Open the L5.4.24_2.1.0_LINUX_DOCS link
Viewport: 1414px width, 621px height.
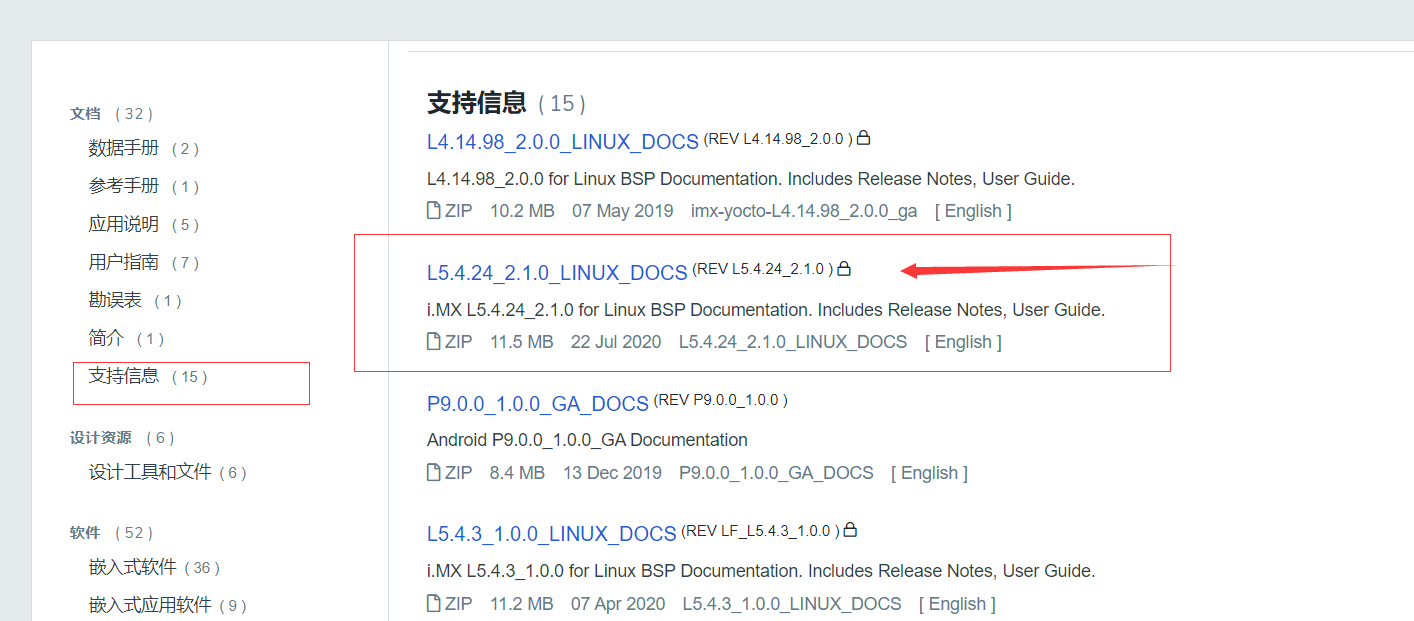pos(557,272)
